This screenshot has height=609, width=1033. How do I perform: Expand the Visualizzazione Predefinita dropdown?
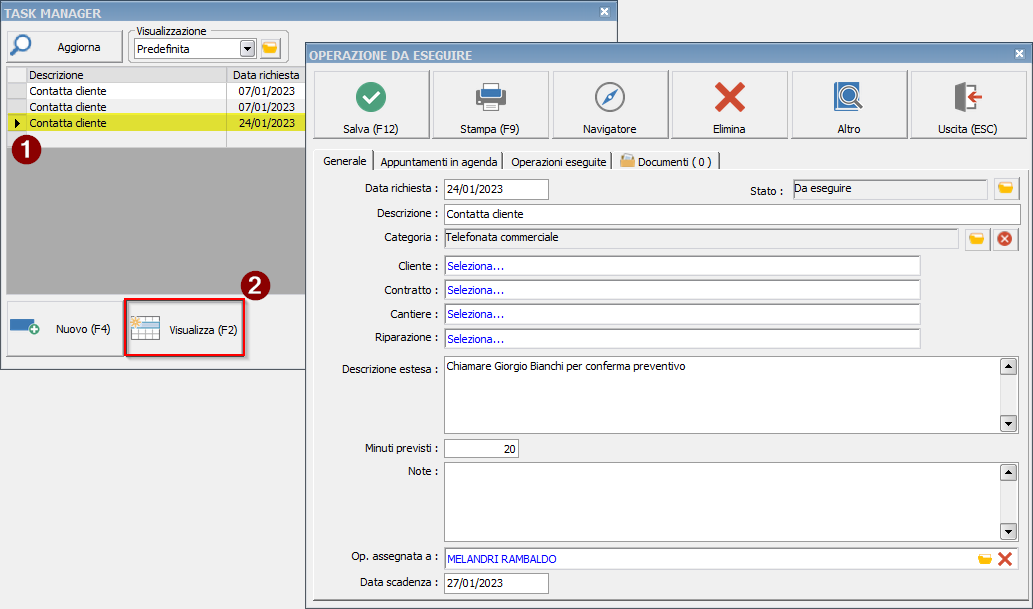pos(247,48)
